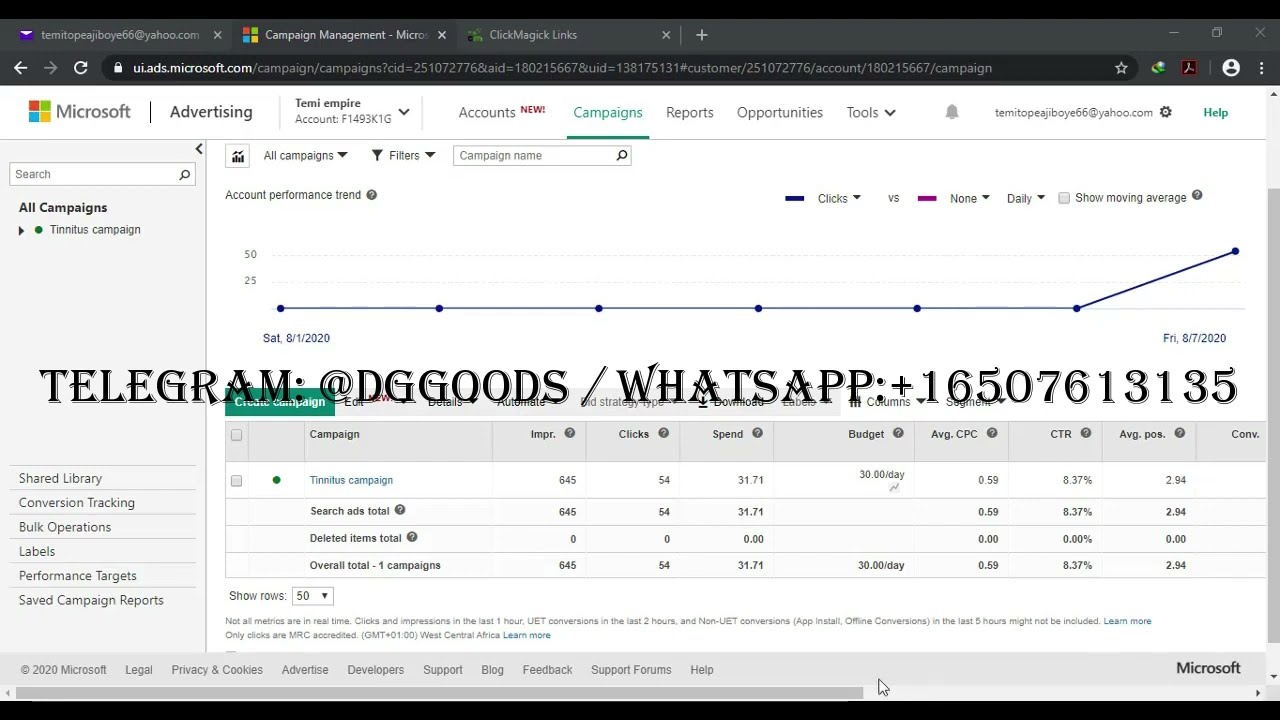This screenshot has height=720, width=1280.
Task: Open the Adobe Acrobat extension icon
Action: tap(1189, 68)
